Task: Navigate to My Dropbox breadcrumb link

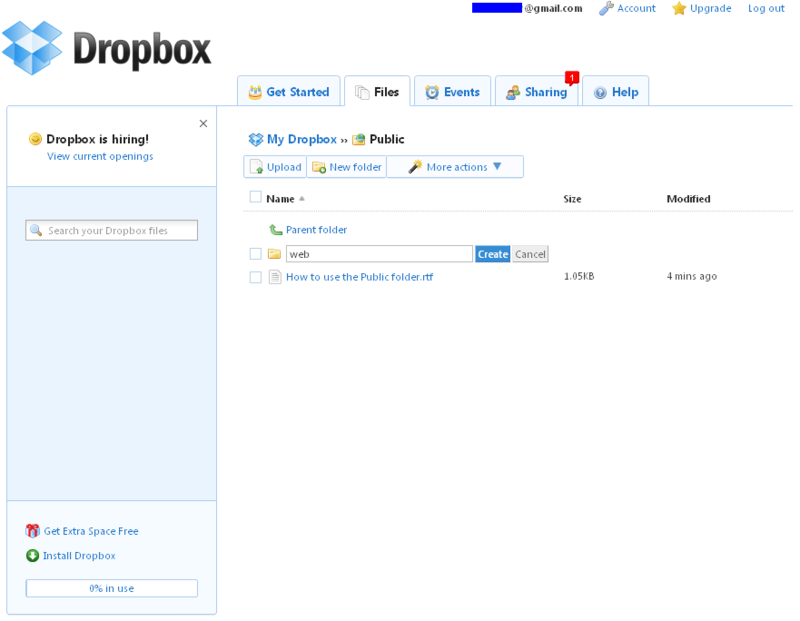Action: pyautogui.click(x=302, y=139)
